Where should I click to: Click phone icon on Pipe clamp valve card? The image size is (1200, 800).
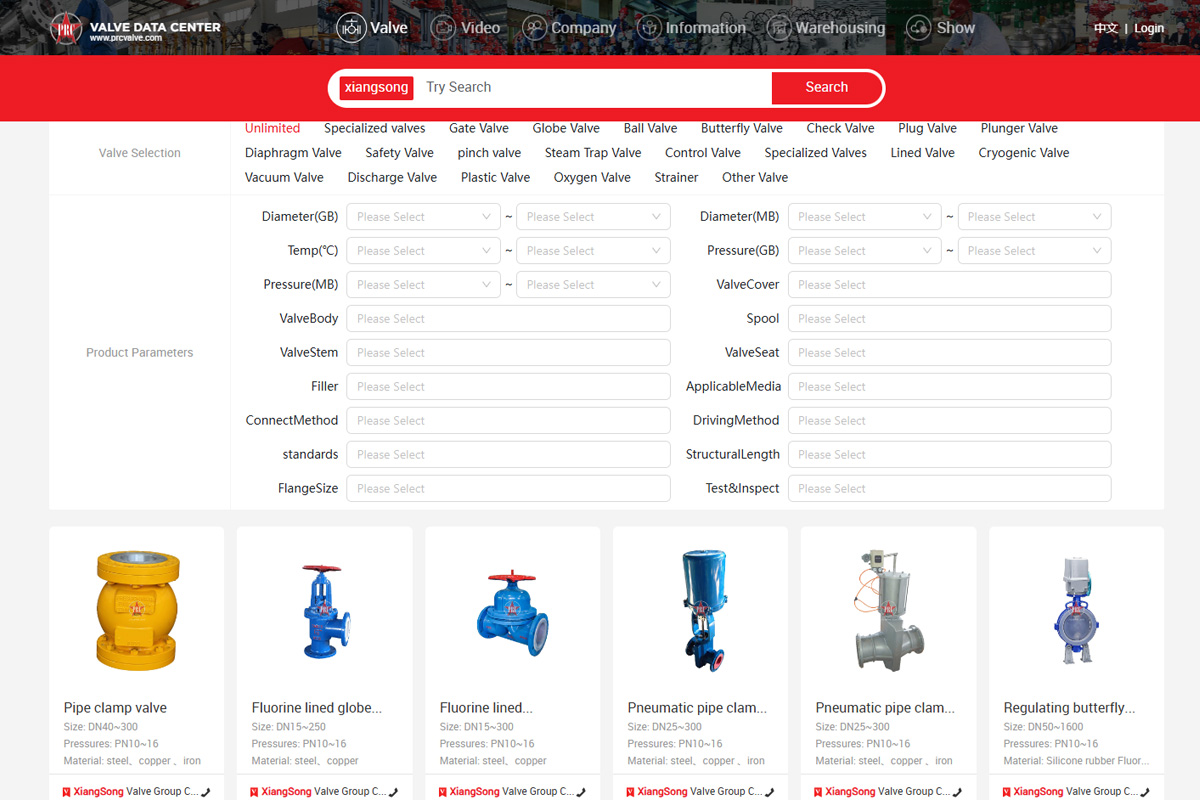[x=206, y=792]
